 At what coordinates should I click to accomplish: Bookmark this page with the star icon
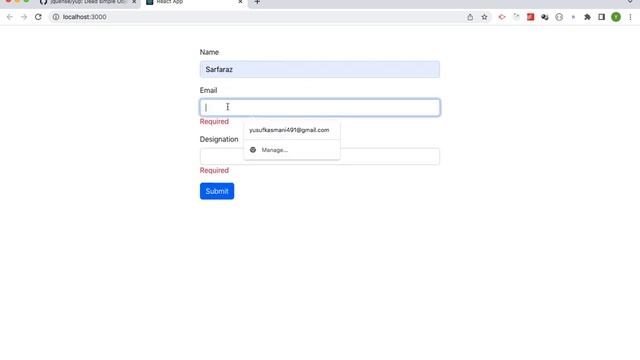[484, 17]
